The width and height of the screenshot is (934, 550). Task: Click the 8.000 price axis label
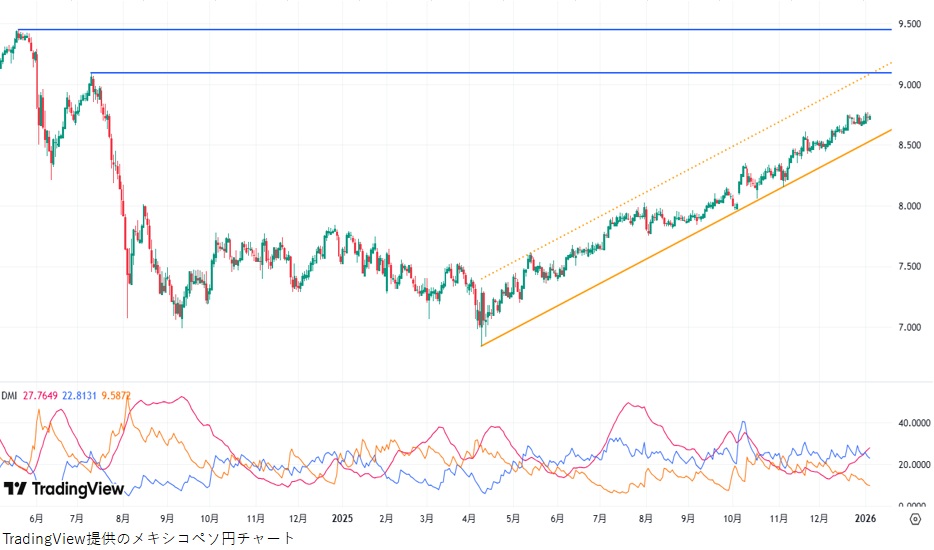909,206
